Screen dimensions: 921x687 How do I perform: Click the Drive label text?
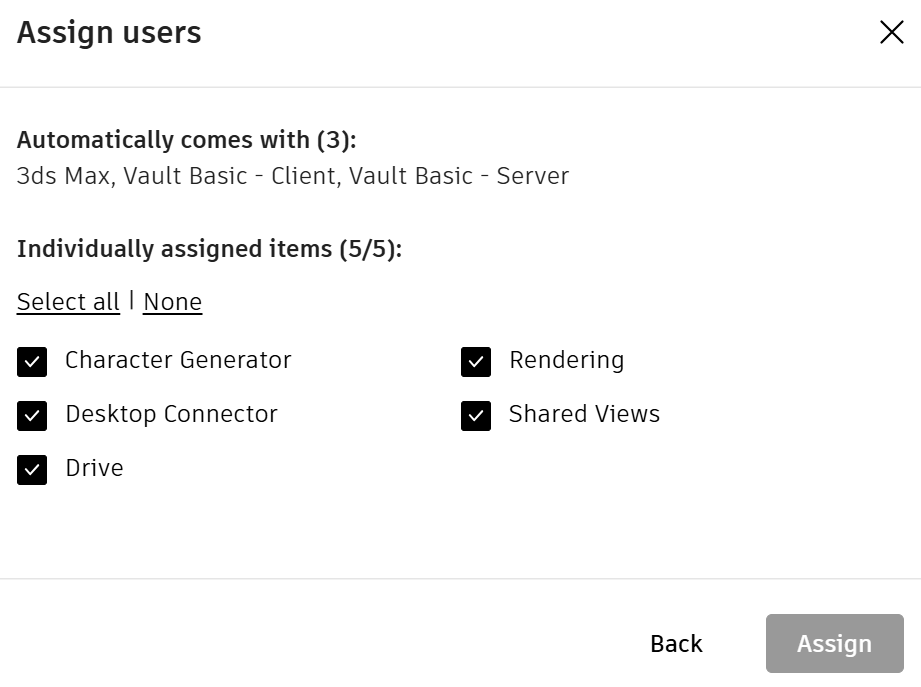tap(94, 468)
